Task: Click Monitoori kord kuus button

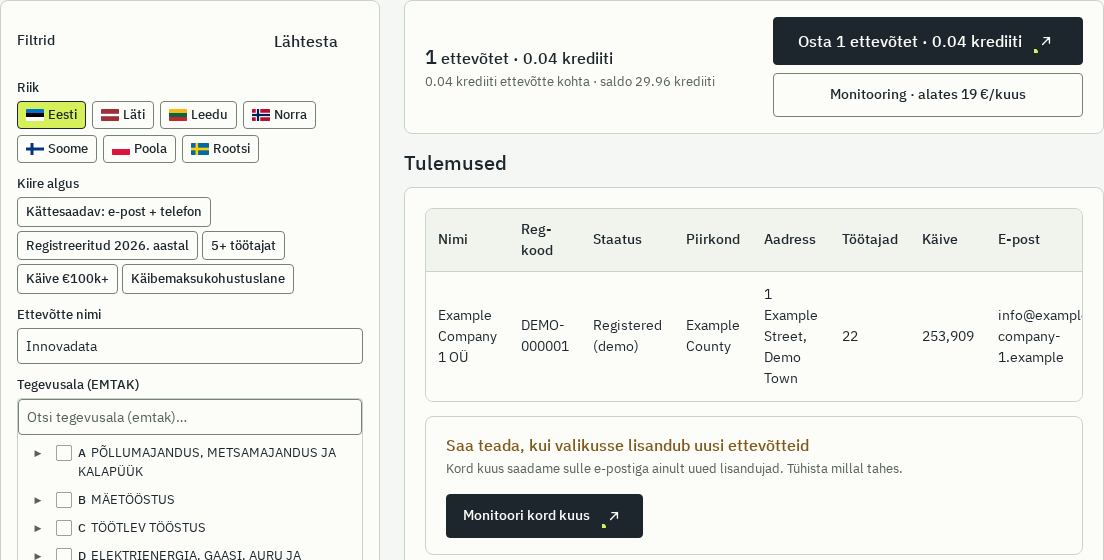Action: click(x=544, y=516)
